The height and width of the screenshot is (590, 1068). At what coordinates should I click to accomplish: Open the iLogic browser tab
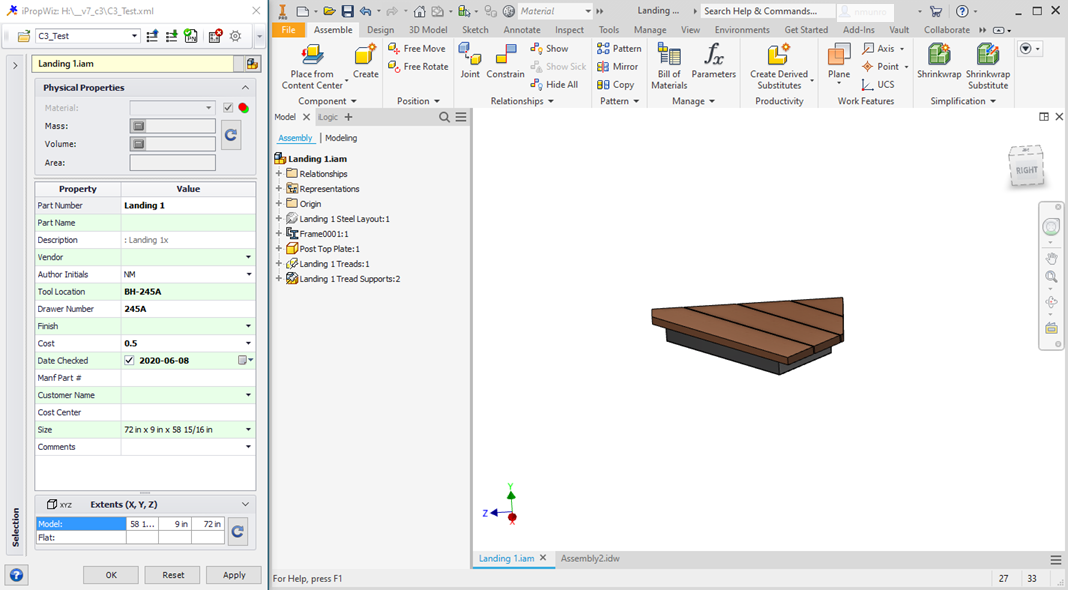click(328, 117)
